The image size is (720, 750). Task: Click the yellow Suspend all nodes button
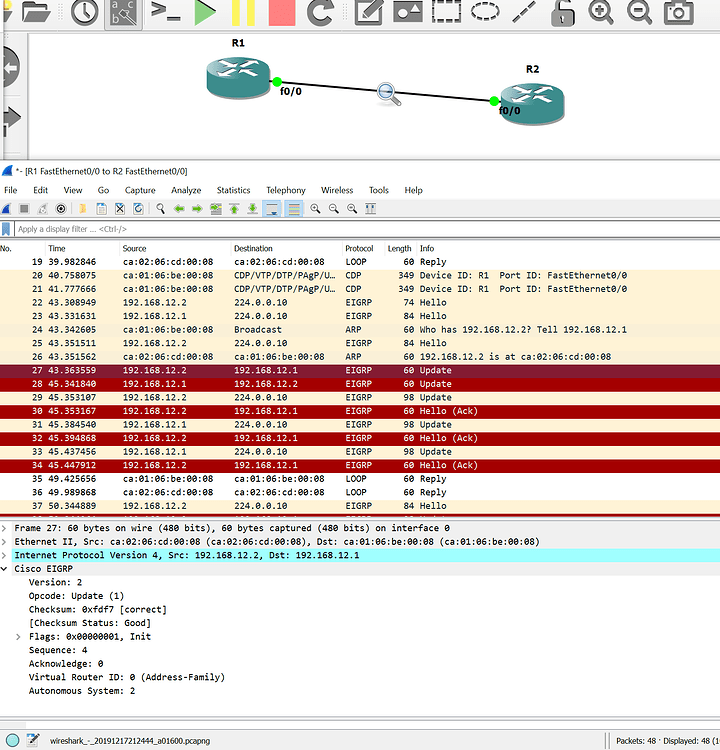pyautogui.click(x=243, y=12)
